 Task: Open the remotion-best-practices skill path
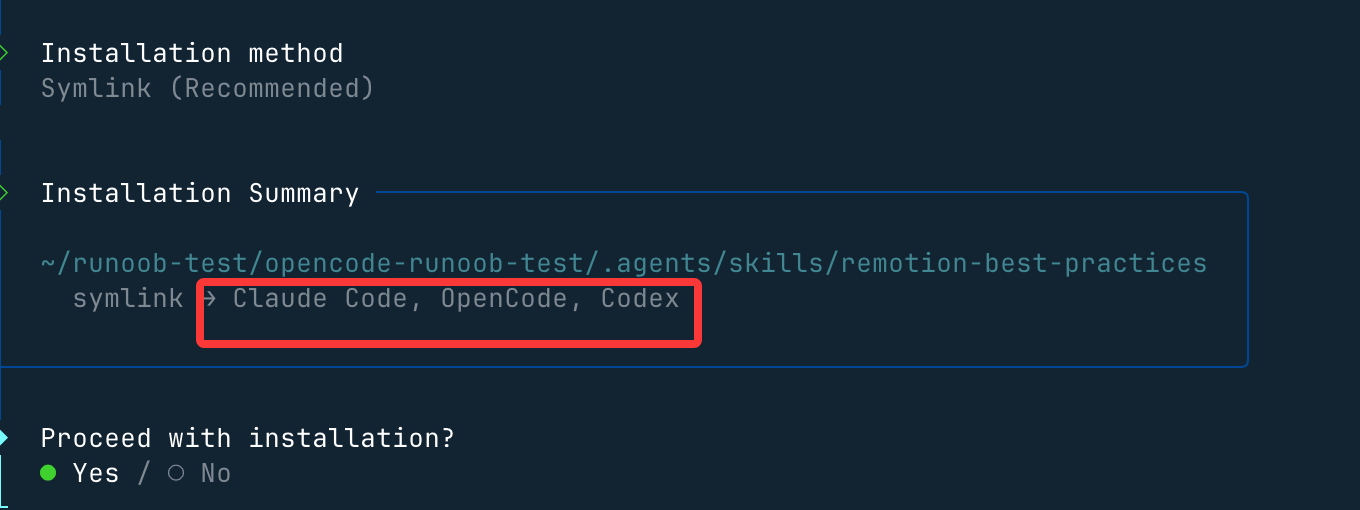1024,264
